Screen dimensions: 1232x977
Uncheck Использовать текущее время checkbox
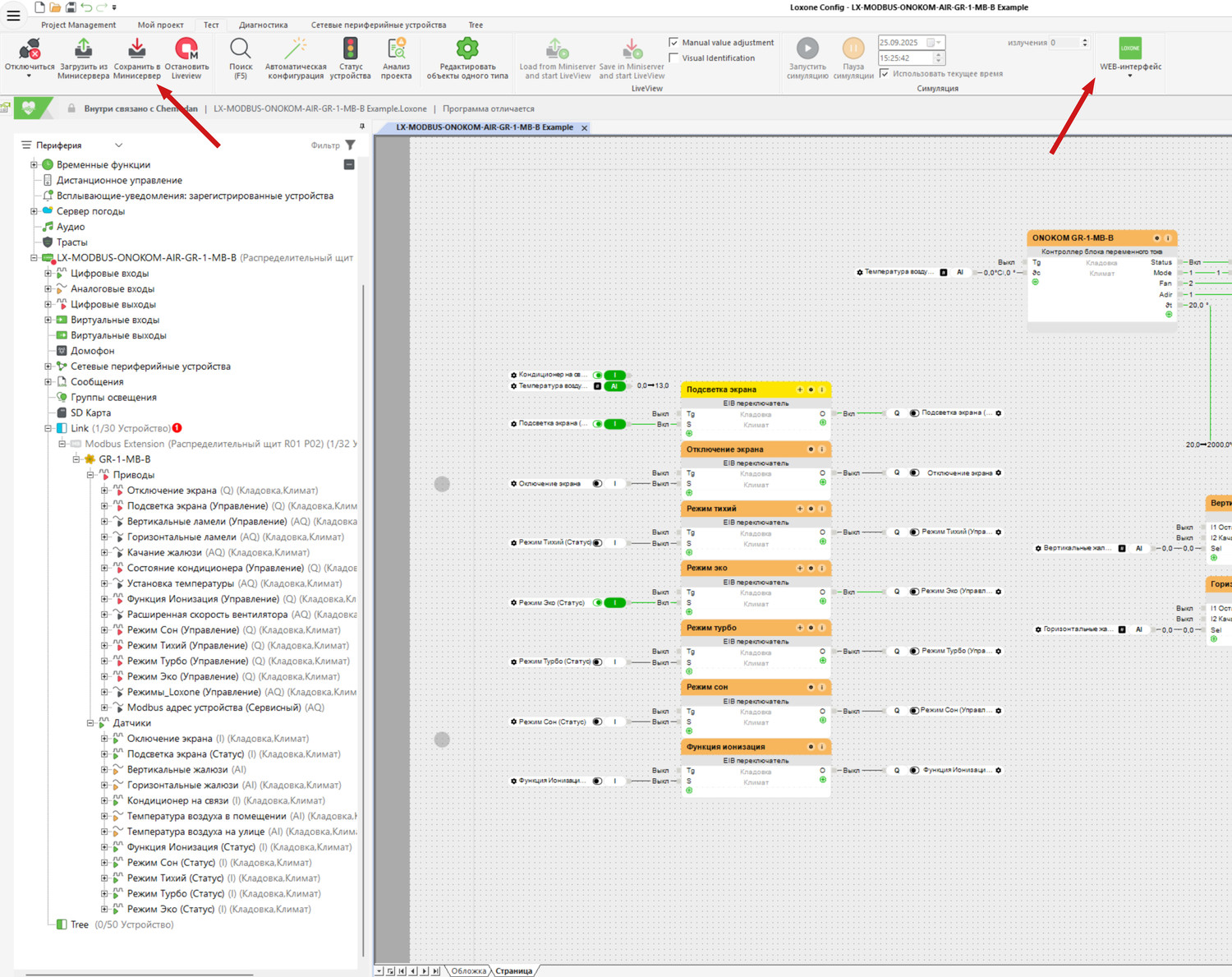click(x=885, y=74)
